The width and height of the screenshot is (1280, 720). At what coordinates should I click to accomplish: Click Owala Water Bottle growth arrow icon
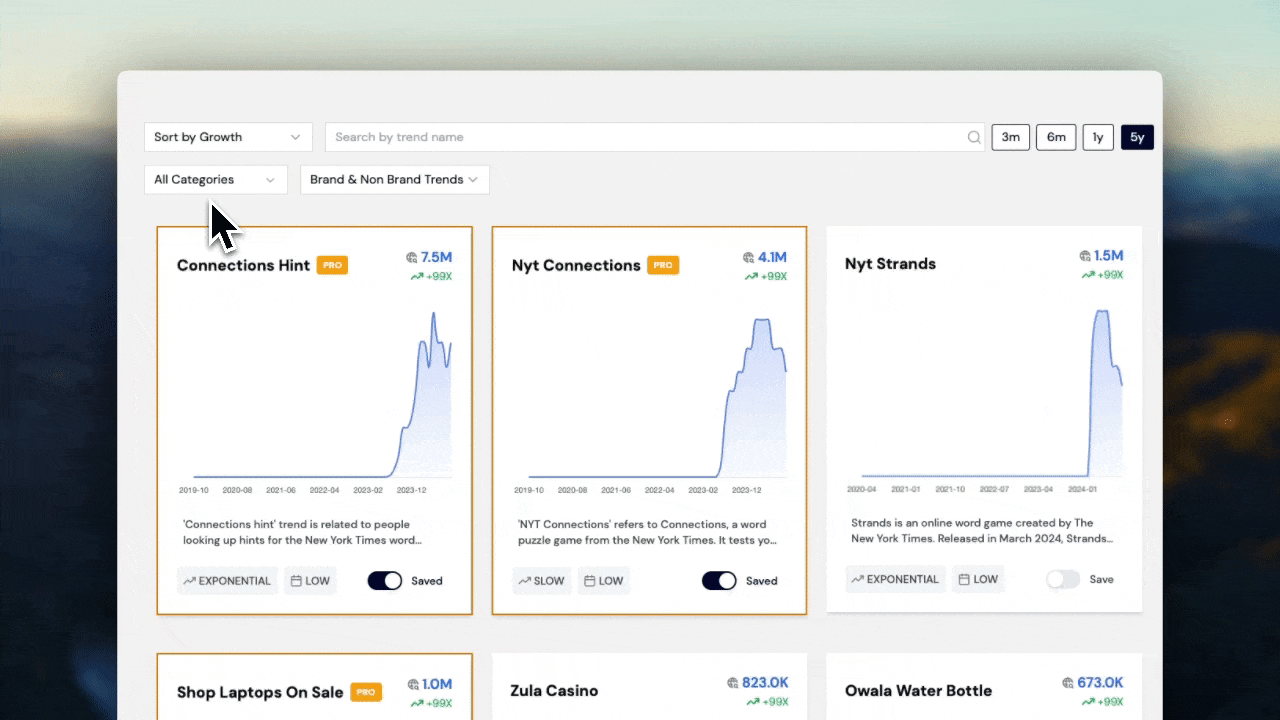point(1088,702)
